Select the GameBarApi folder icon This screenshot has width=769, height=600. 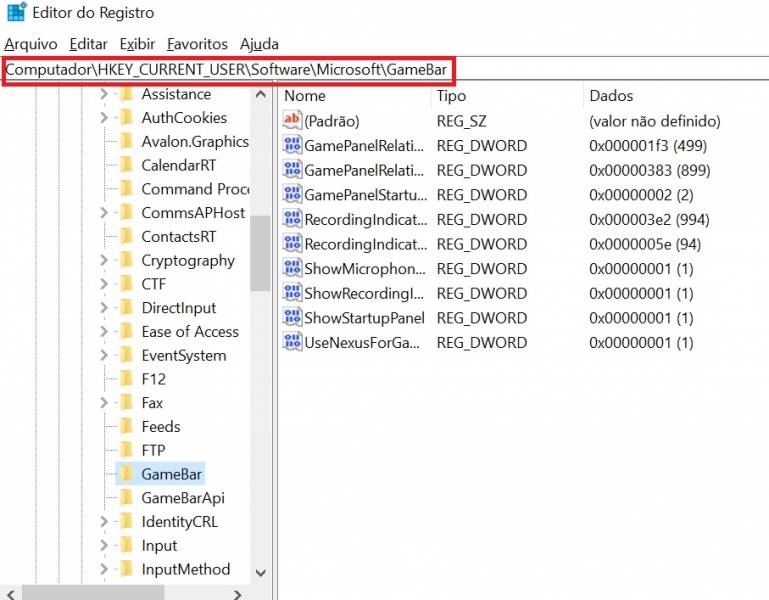pyautogui.click(x=127, y=497)
